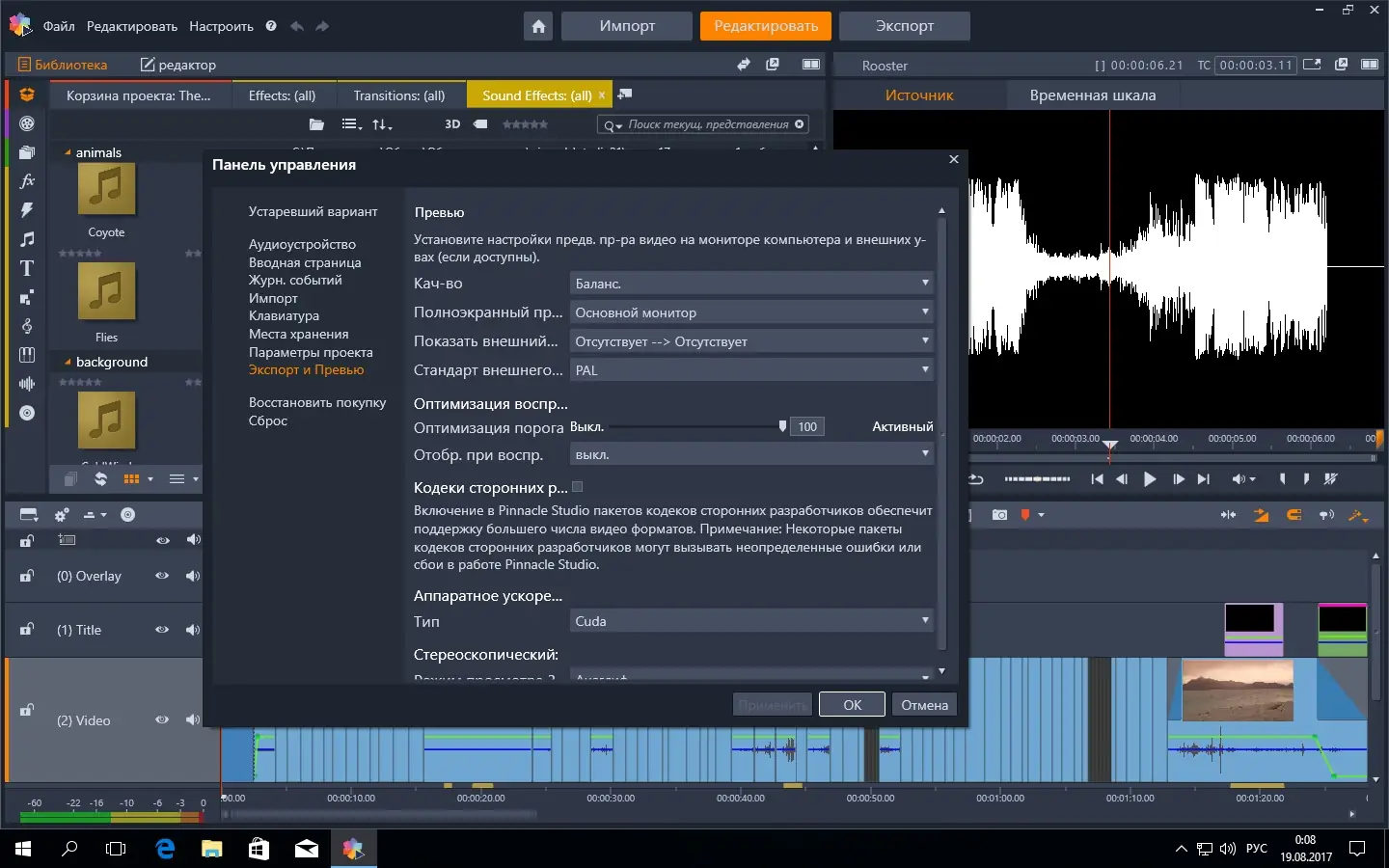Open the hardware acceleration Cuda dropdown
The width and height of the screenshot is (1389, 868).
tap(751, 621)
